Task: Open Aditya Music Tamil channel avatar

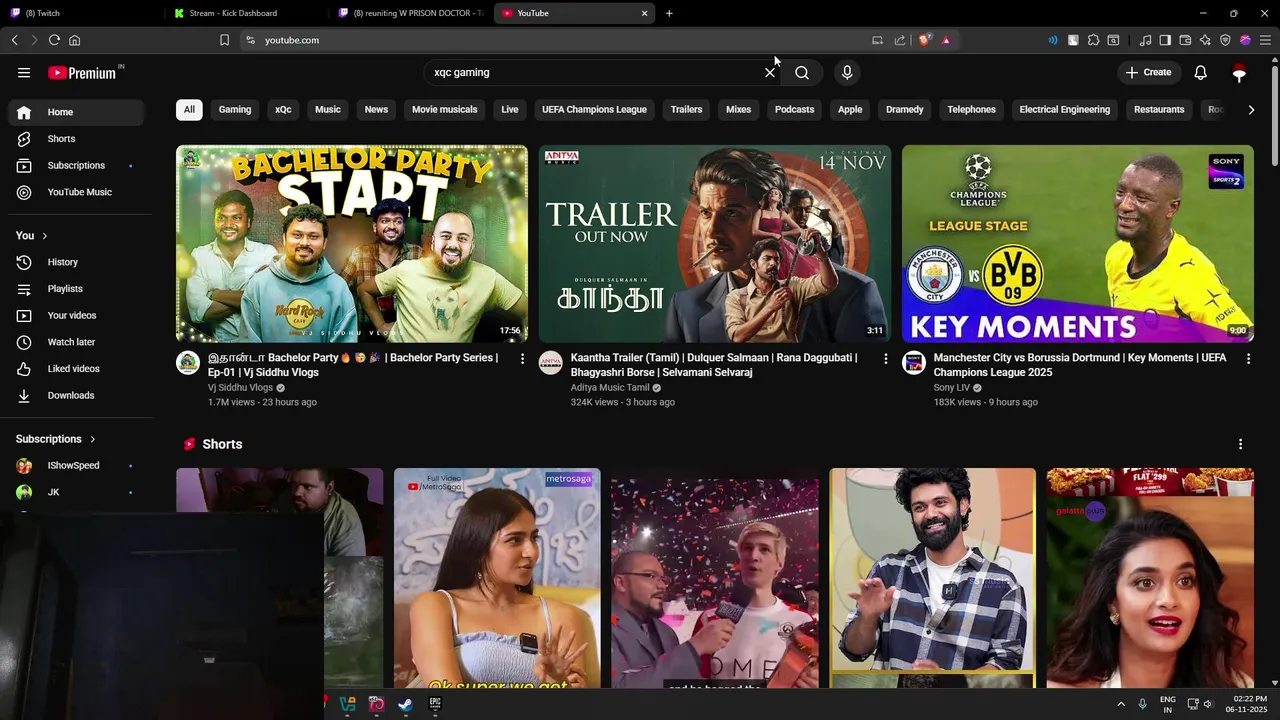Action: tap(551, 363)
